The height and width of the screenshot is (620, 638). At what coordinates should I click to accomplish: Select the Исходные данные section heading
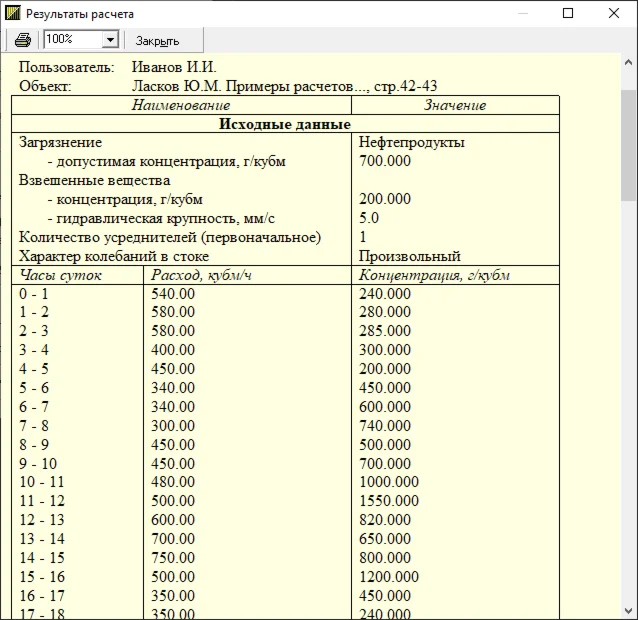285,125
